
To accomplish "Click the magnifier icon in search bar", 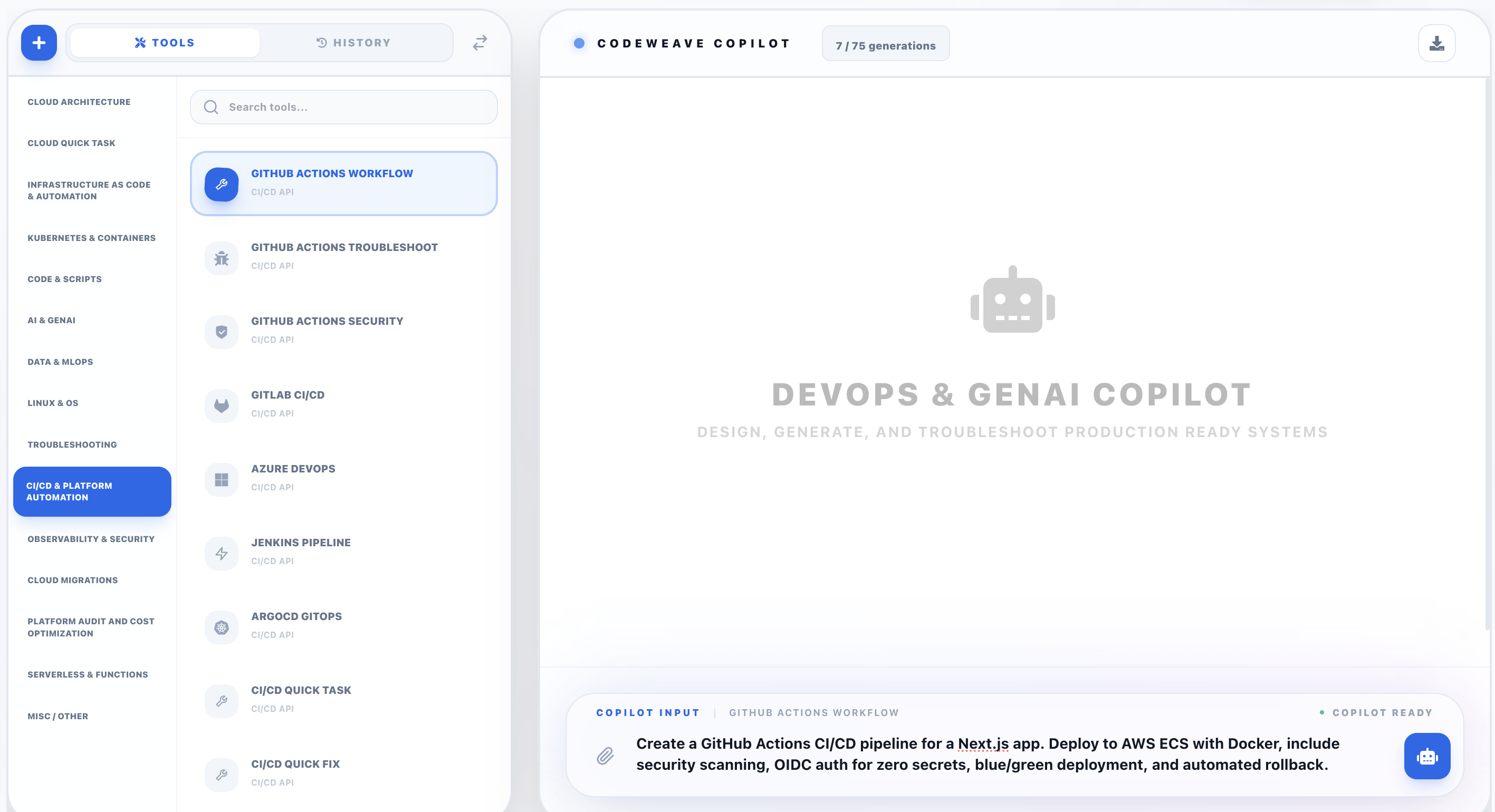I will [x=211, y=107].
